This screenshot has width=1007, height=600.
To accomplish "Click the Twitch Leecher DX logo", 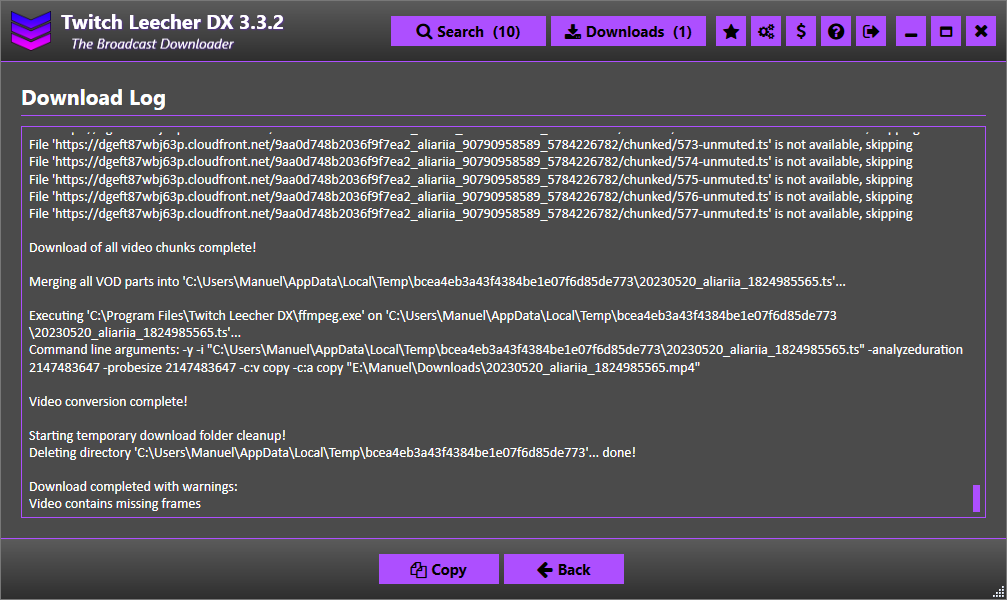I will tap(31, 30).
